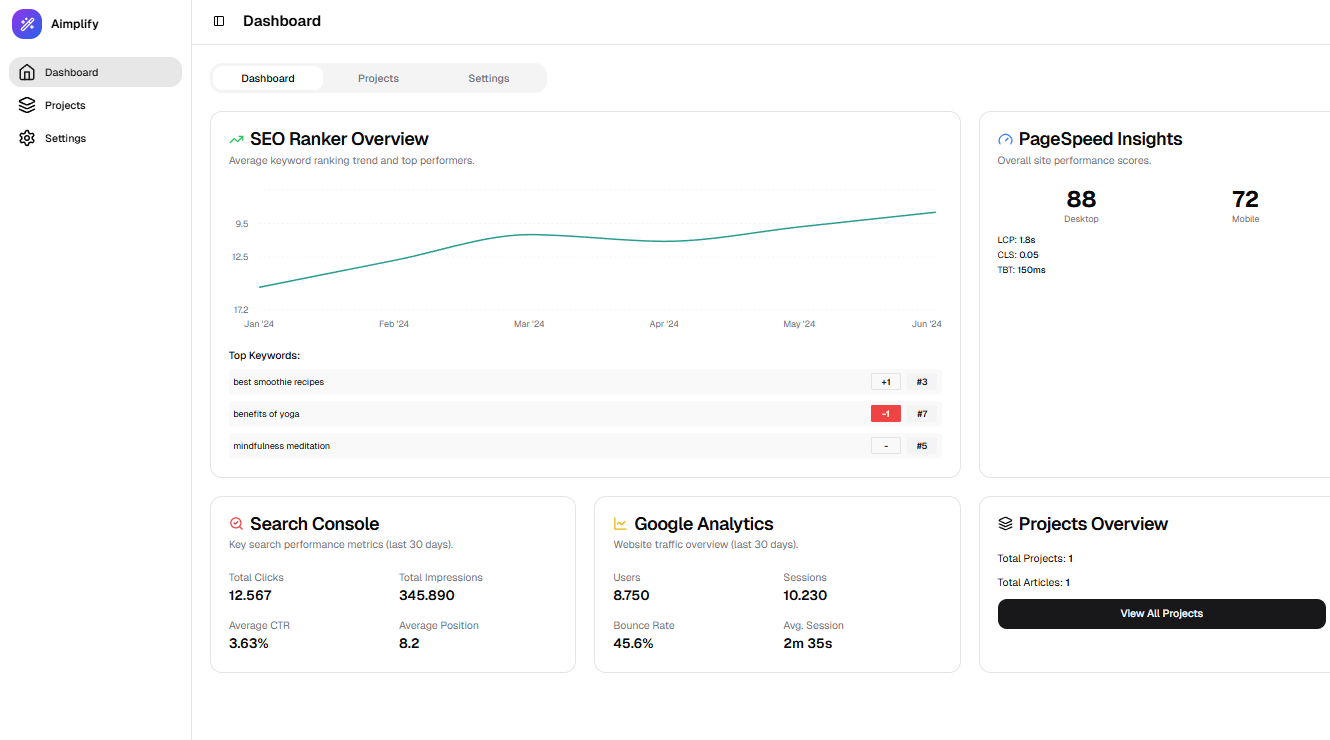Select the best smoothie recipes keyword row
This screenshot has width=1330, height=740.
279,382
